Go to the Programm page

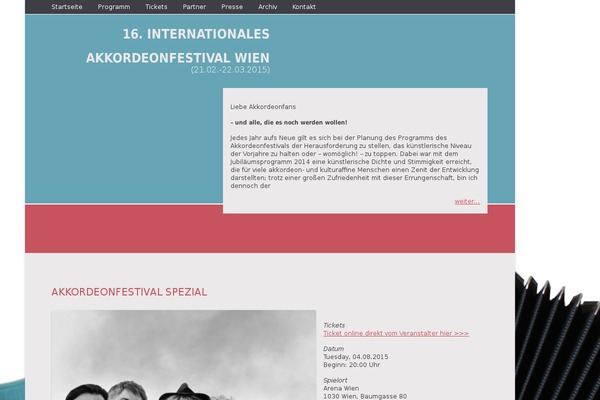(114, 7)
